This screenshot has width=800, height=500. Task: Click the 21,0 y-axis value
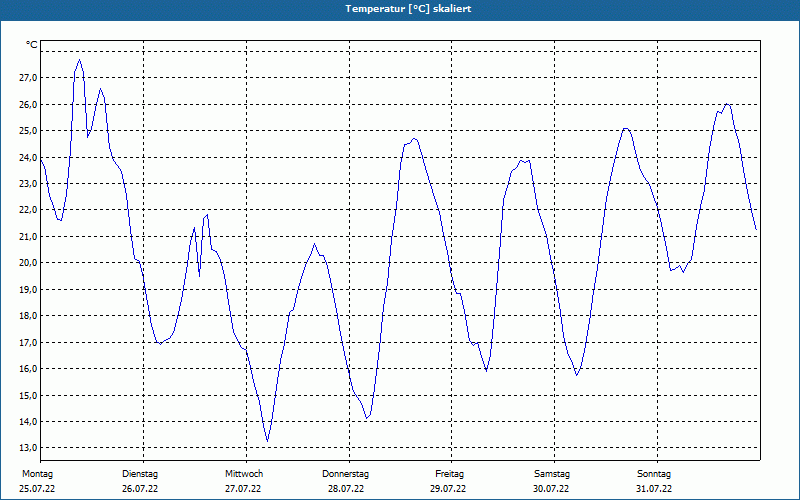click(x=28, y=236)
